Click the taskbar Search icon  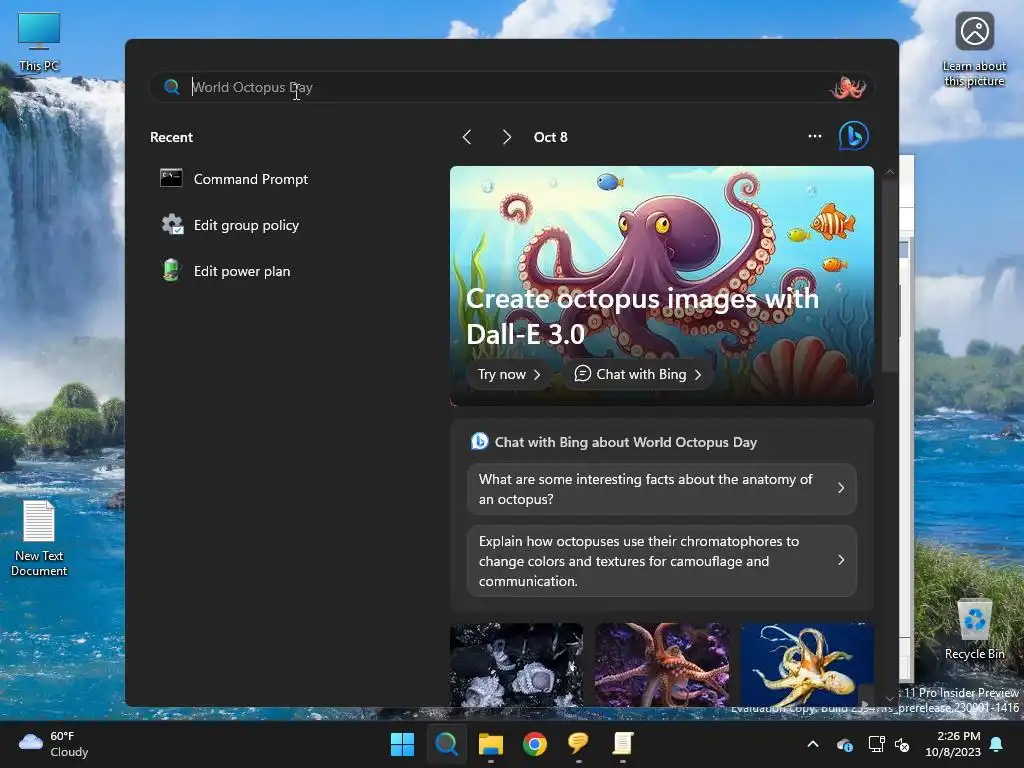coord(447,744)
